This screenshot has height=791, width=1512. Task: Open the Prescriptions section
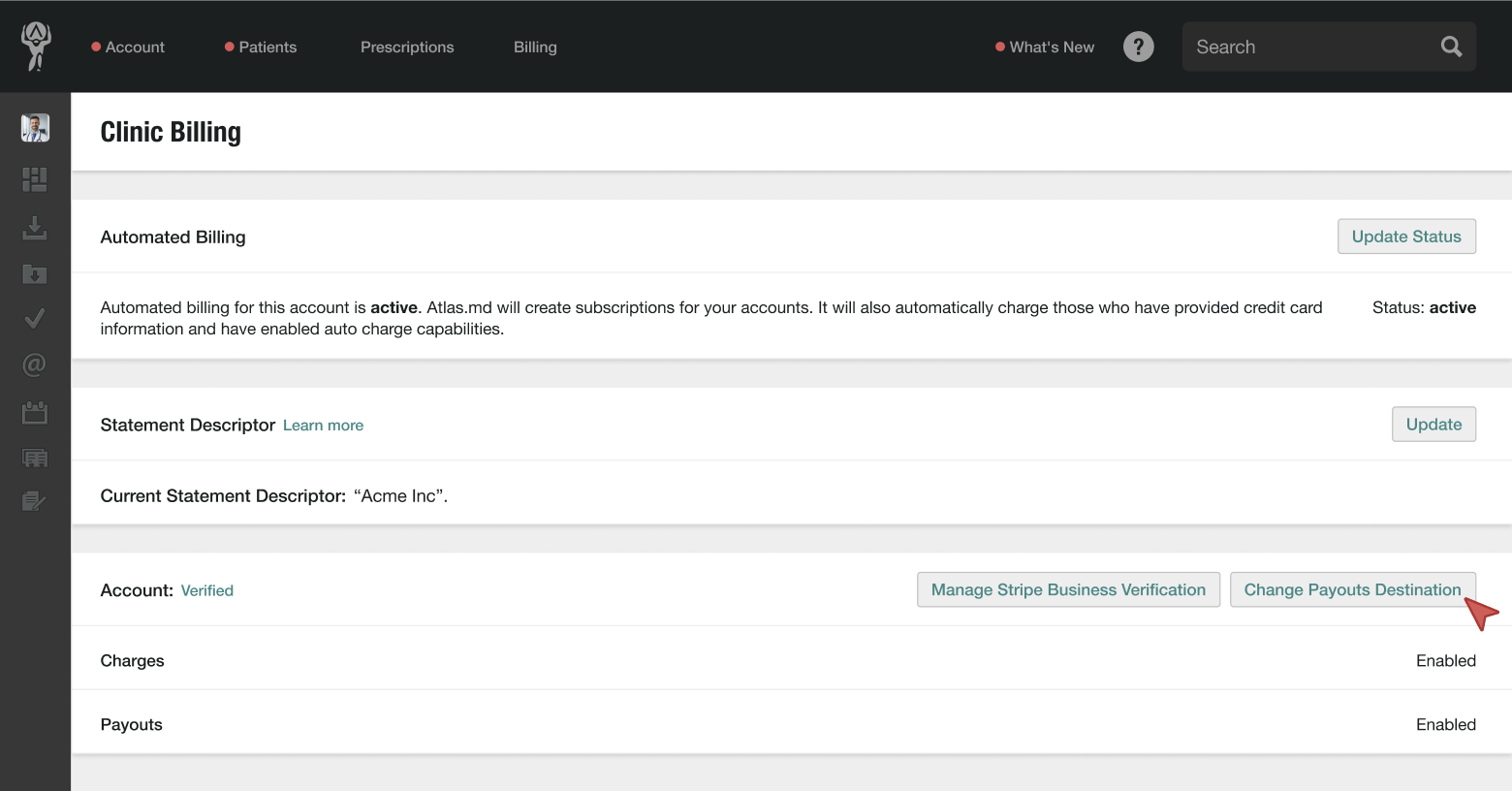[x=406, y=46]
